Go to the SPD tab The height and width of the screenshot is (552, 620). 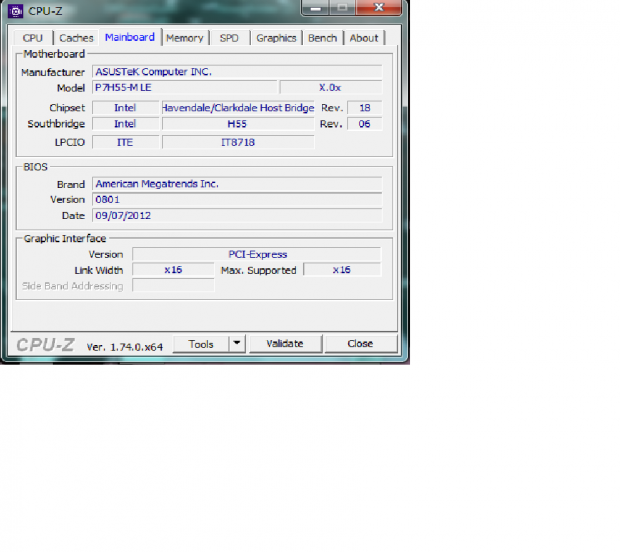(229, 38)
